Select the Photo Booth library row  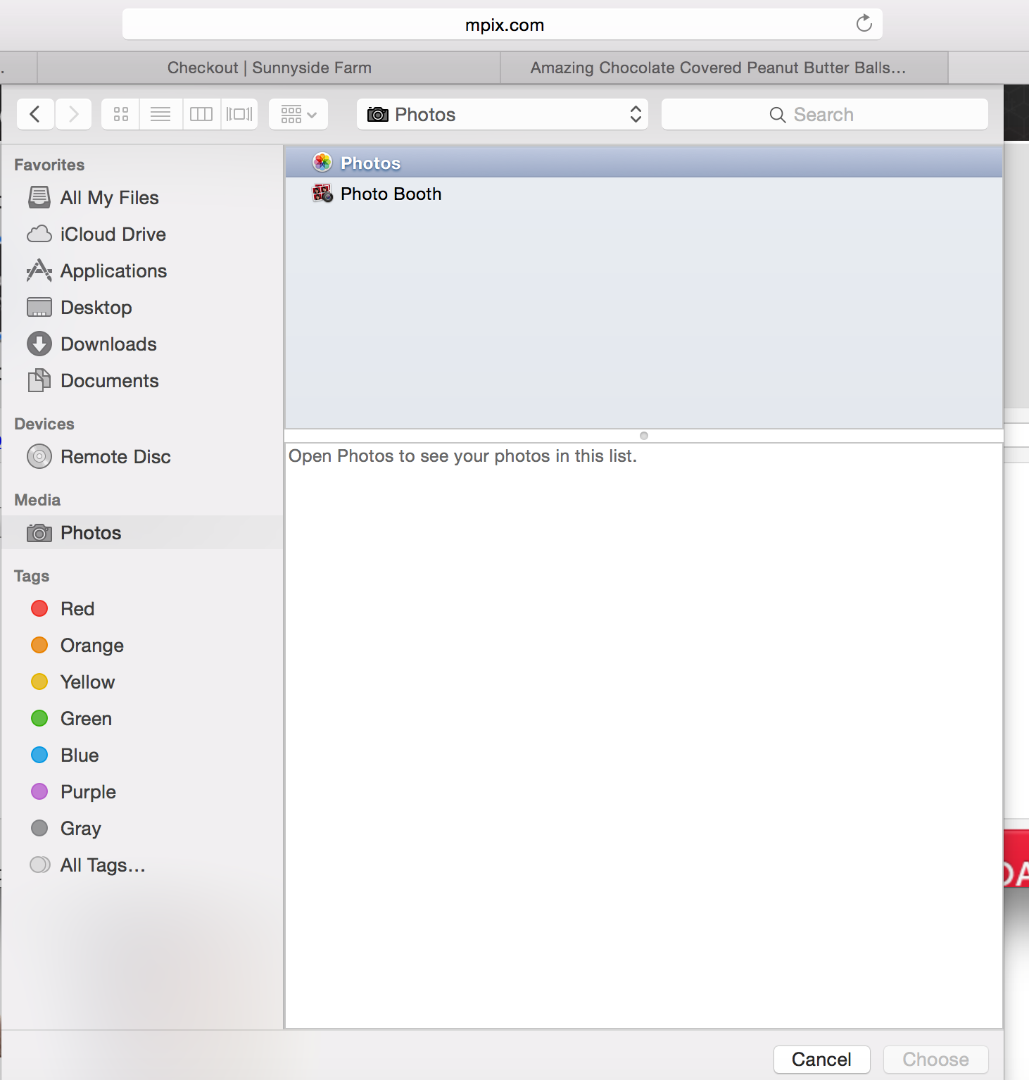tap(644, 194)
